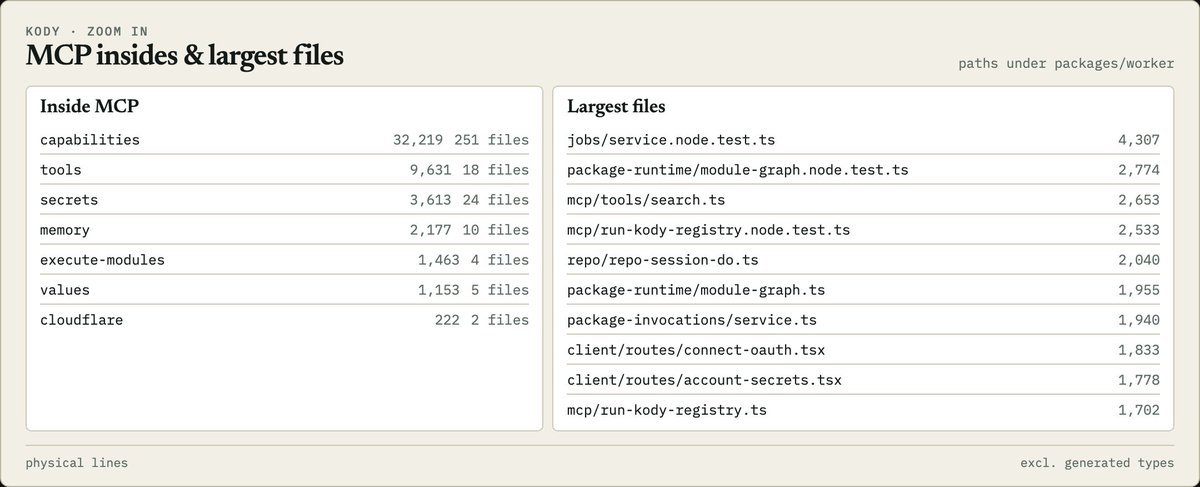Image resolution: width=1200 pixels, height=487 pixels.
Task: Click the MCP insides & largest files title
Action: (x=185, y=57)
